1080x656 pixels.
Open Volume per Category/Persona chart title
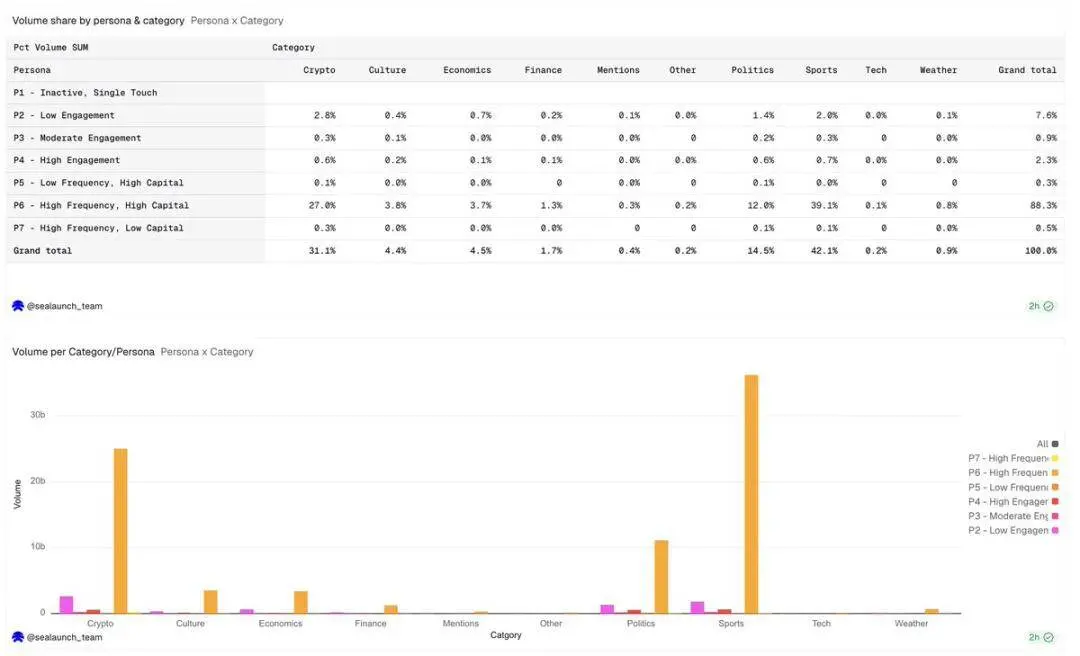click(x=83, y=351)
